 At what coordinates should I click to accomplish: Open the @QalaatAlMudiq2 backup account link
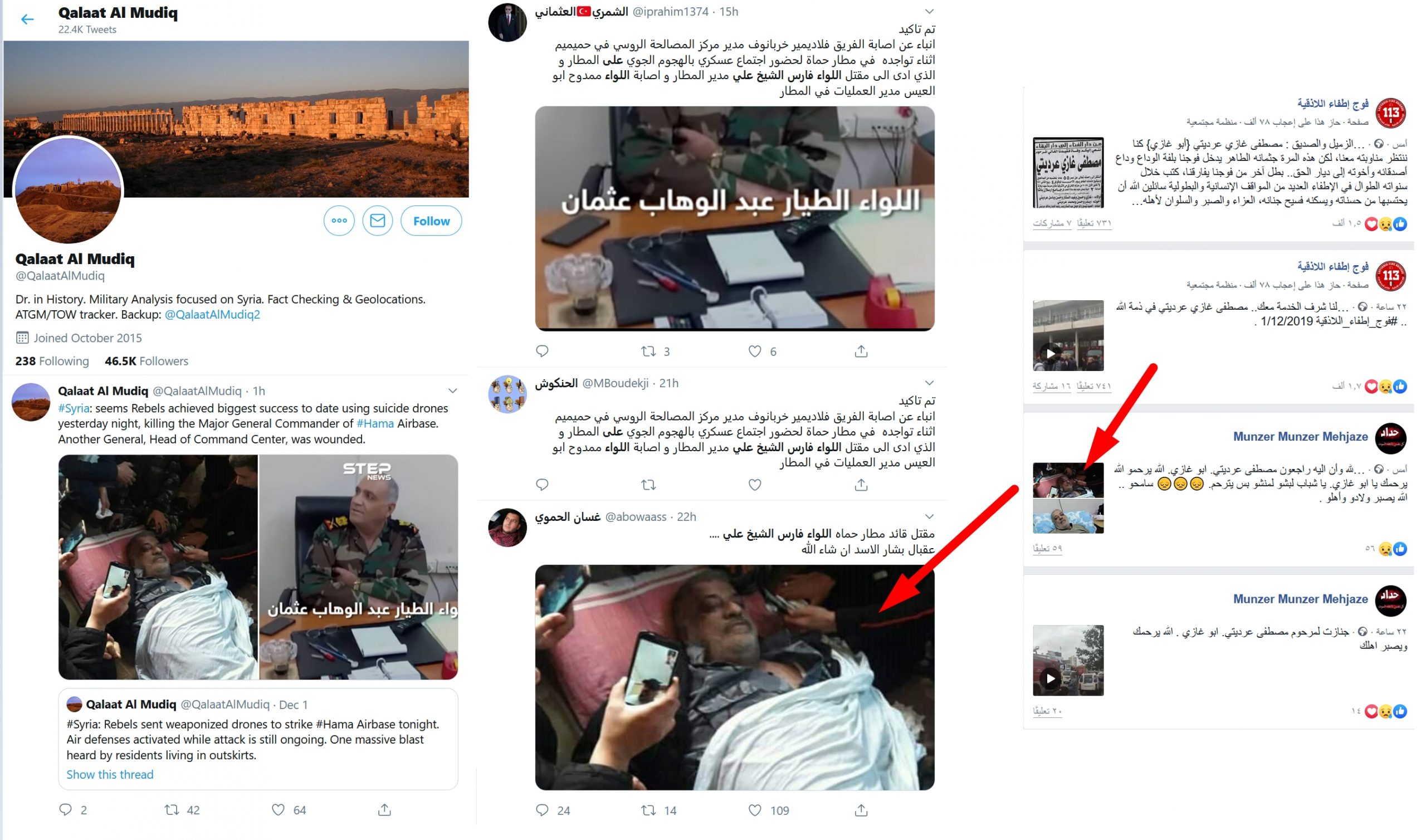[x=212, y=315]
